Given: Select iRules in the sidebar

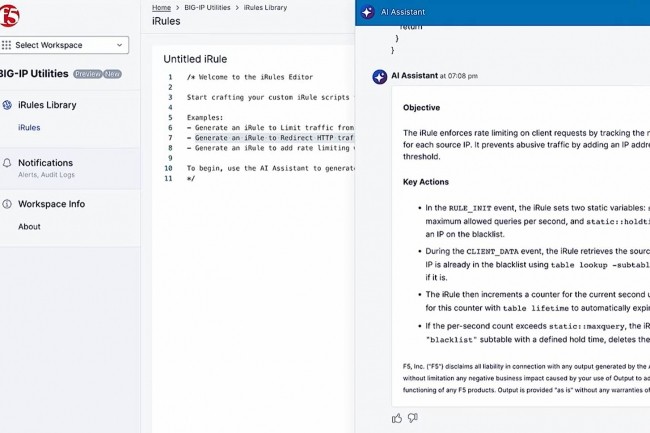Looking at the screenshot, I should [x=29, y=128].
